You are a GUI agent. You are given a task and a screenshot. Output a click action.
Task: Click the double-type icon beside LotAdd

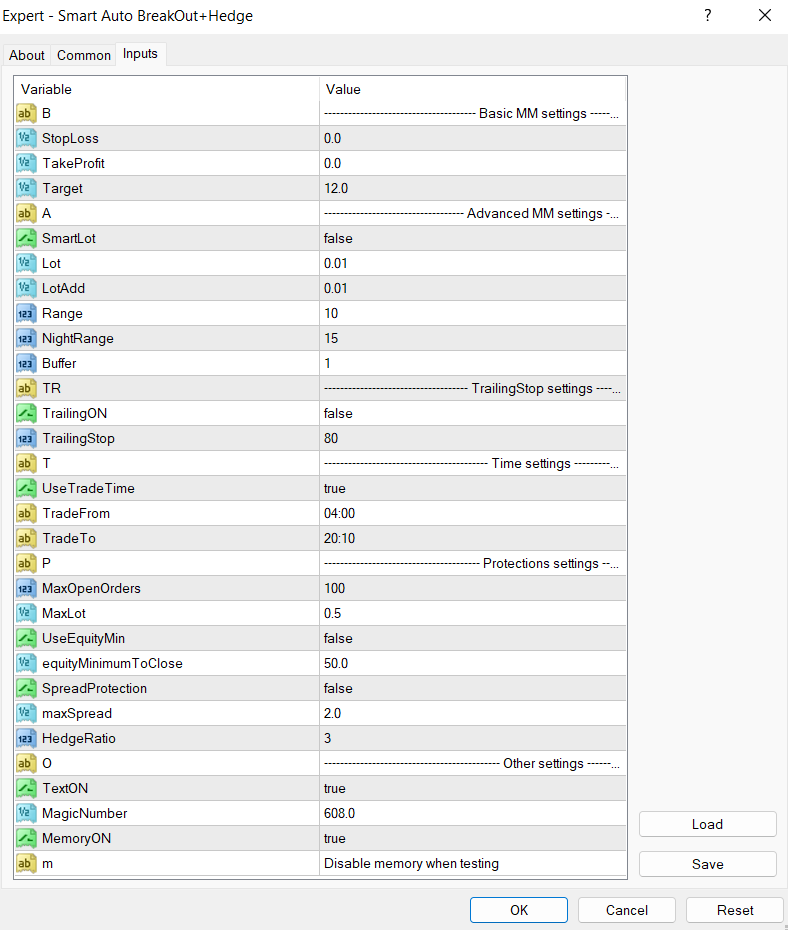click(26, 288)
